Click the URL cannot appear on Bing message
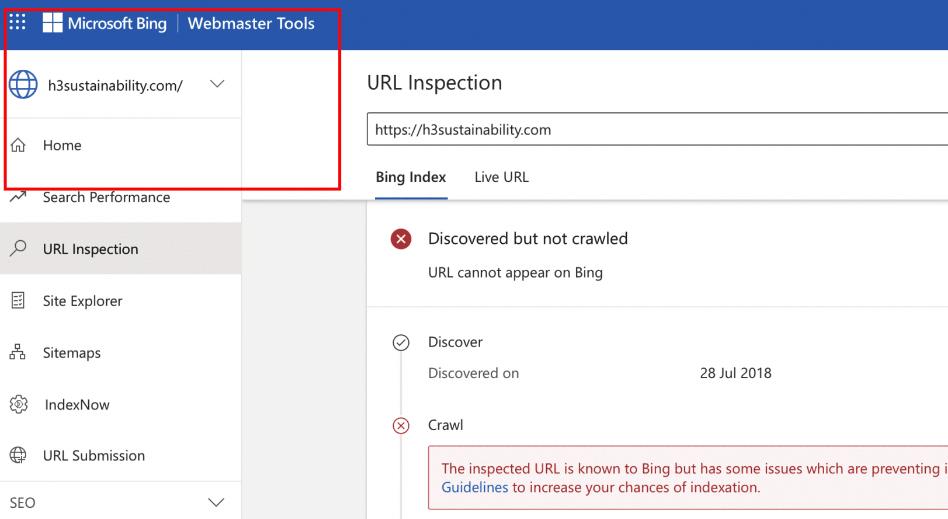The image size is (948, 519). click(x=515, y=272)
